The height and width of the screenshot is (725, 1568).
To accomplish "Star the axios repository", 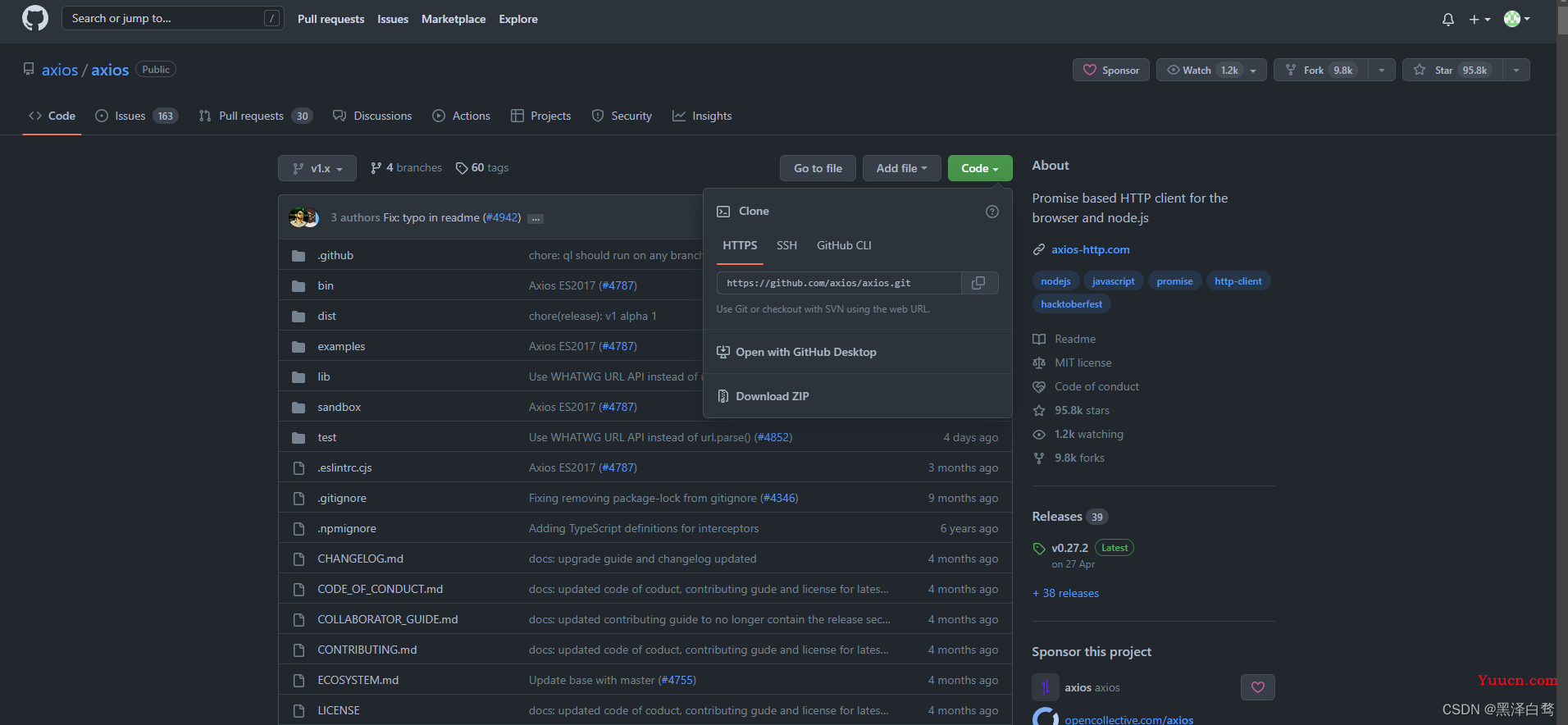I will 1452,71.
